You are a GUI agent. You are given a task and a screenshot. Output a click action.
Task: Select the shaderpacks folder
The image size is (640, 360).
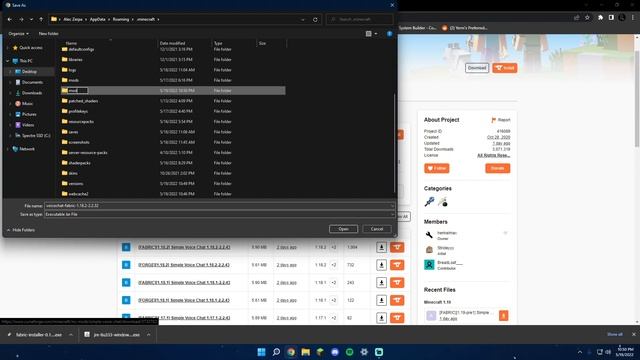[x=79, y=163]
